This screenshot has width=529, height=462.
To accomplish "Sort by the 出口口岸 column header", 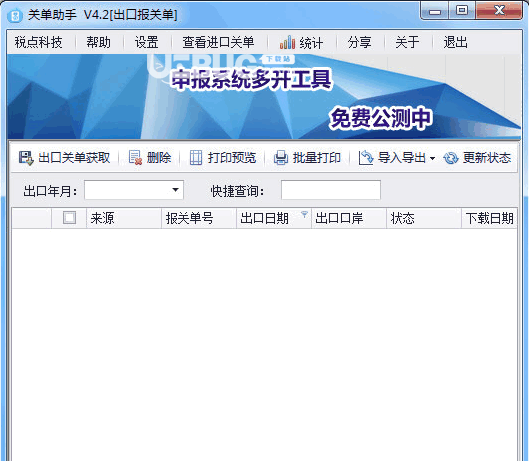I will (x=349, y=218).
